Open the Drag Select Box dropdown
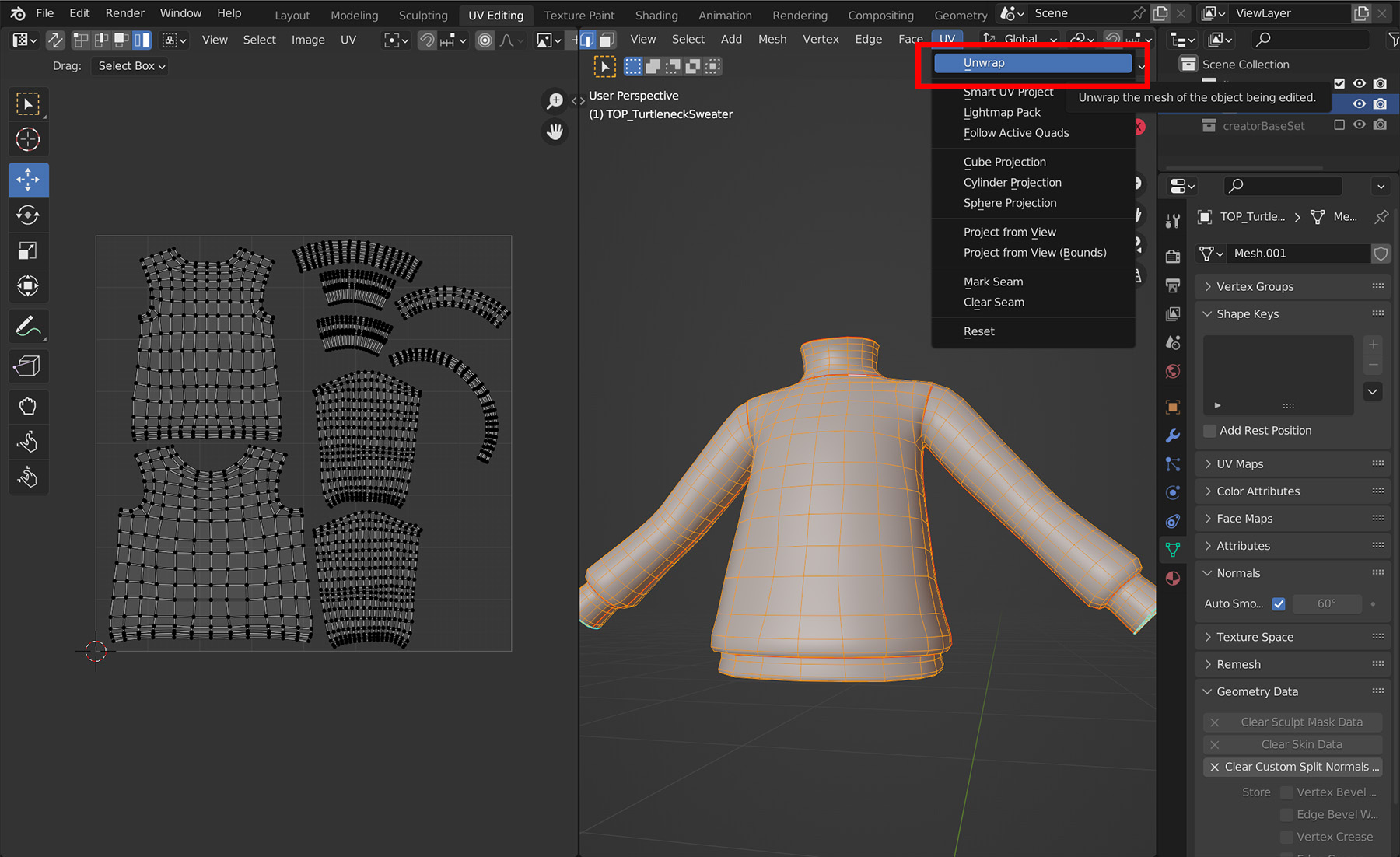1400x857 pixels. [x=131, y=66]
